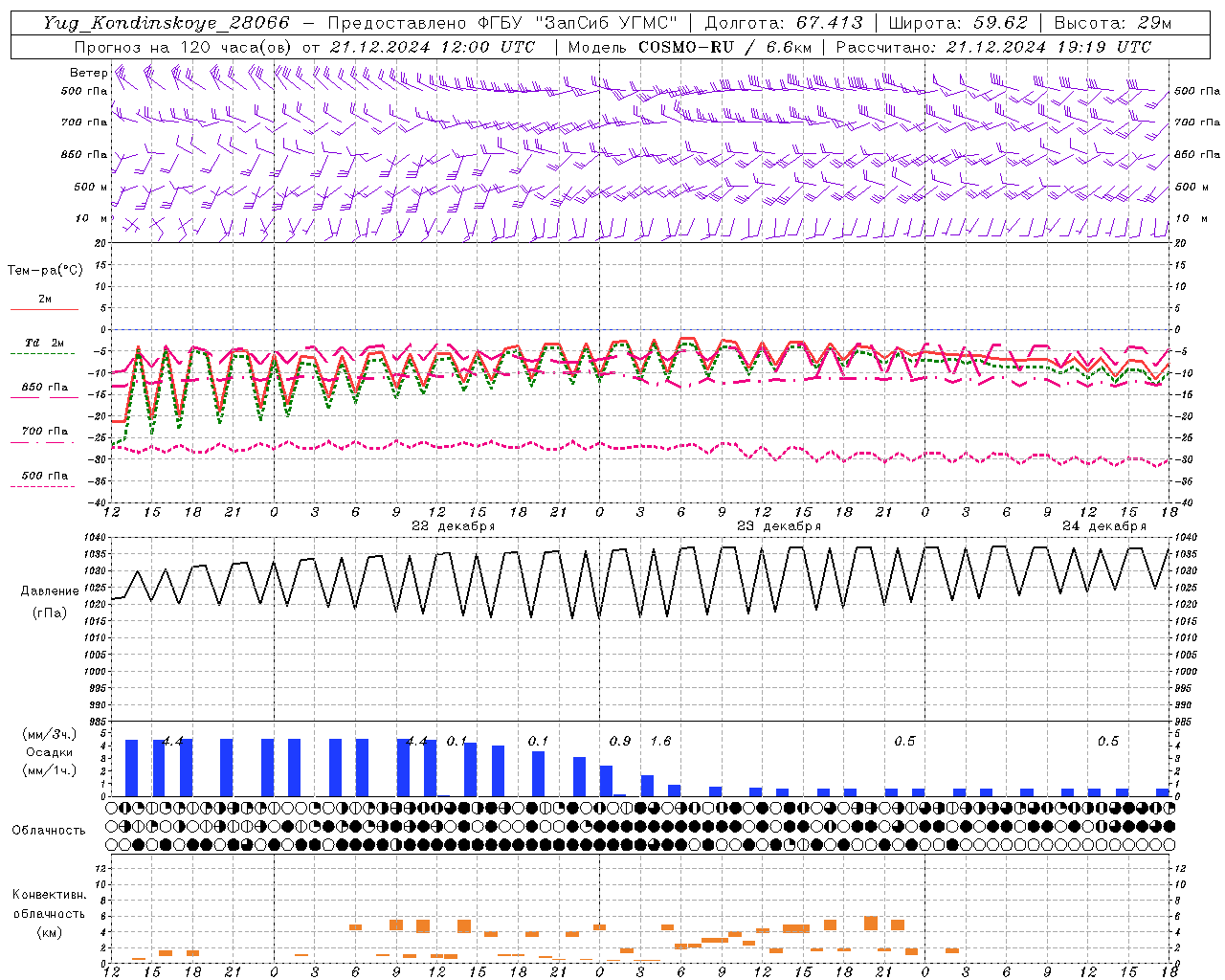Click the Давление panel label
The width and height of the screenshot is (1225, 980).
(50, 591)
